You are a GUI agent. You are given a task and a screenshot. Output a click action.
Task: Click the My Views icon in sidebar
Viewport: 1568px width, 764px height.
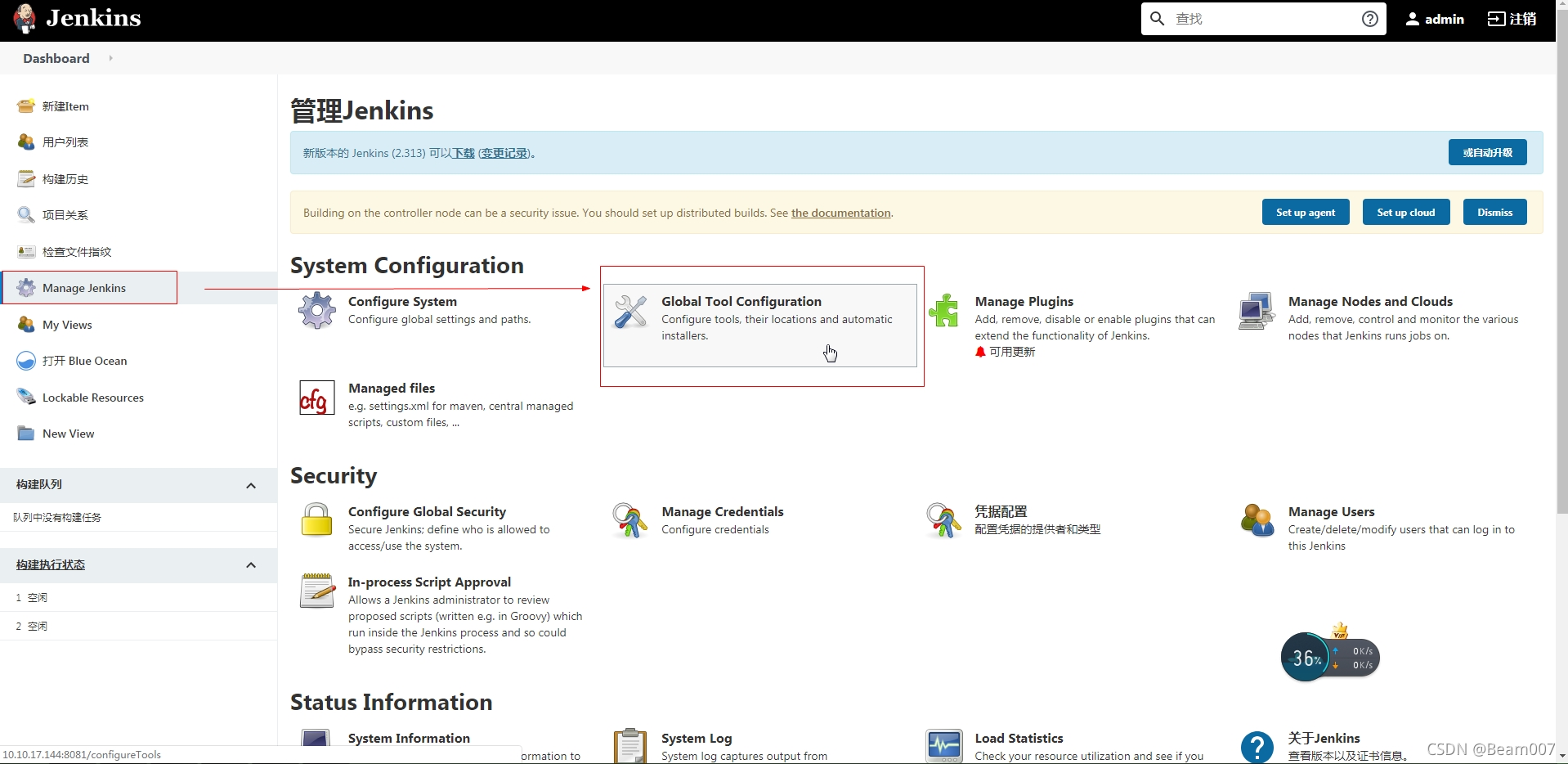26,325
